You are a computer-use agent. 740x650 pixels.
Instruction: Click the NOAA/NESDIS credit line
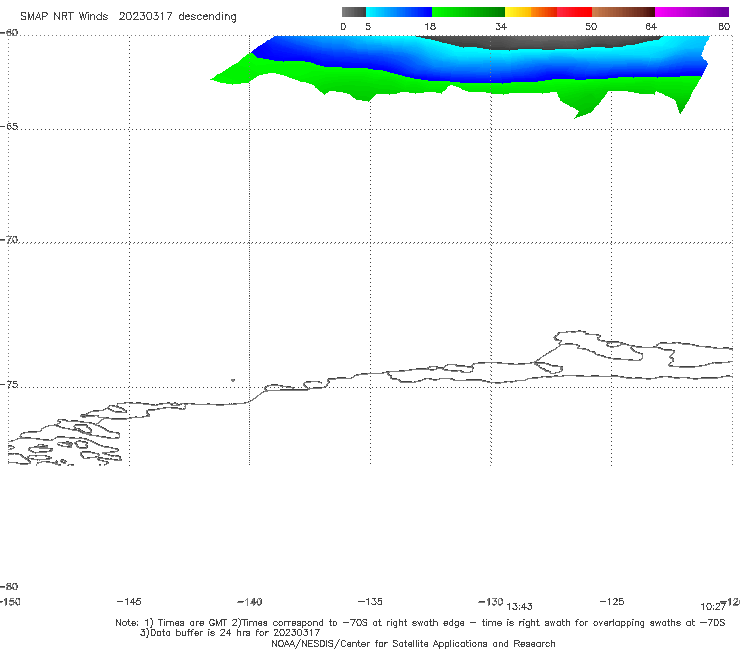click(x=413, y=643)
